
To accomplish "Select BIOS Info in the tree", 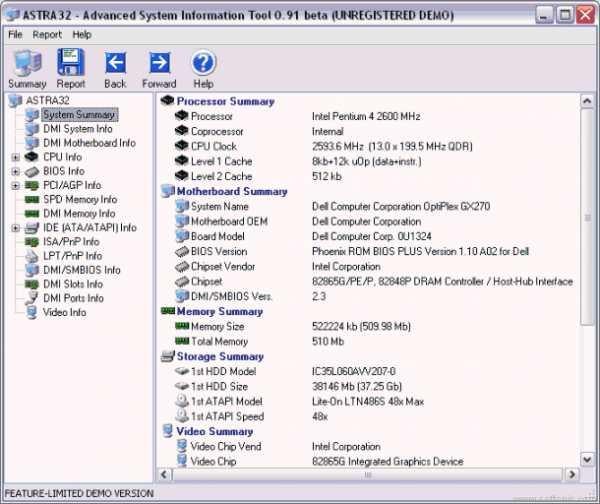I will pyautogui.click(x=64, y=171).
